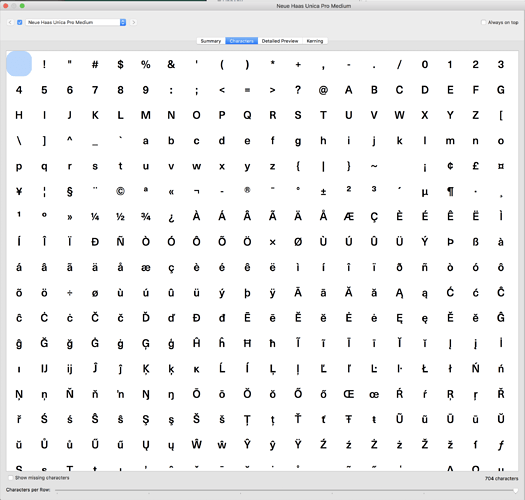The image size is (525, 500).
Task: Select the digit 7 glyph
Action: coord(95,90)
